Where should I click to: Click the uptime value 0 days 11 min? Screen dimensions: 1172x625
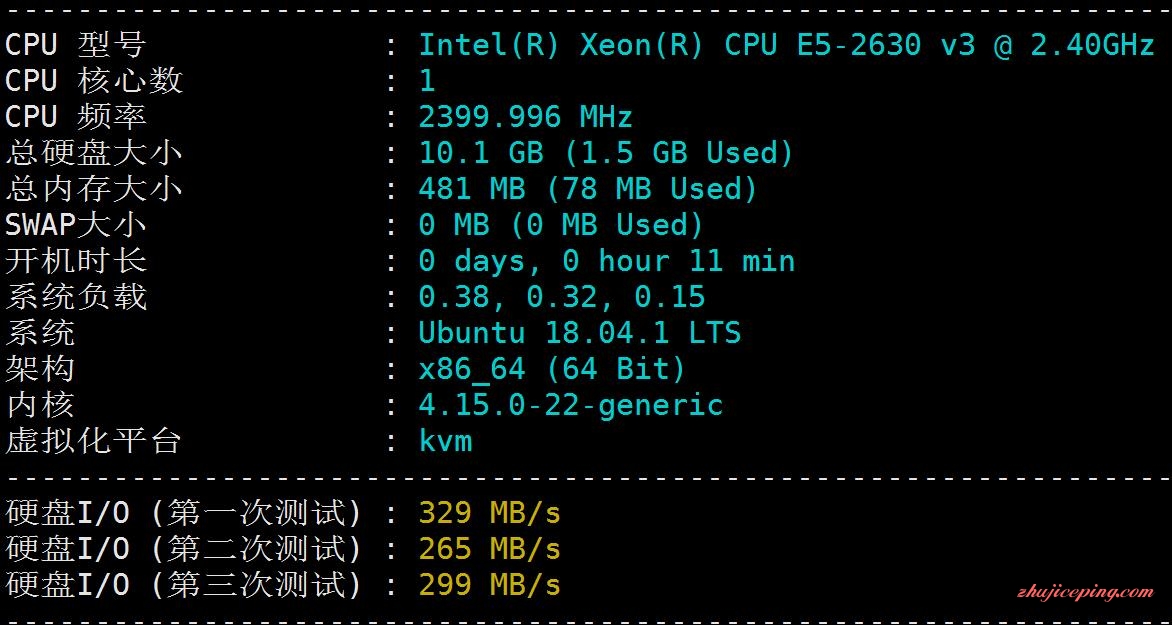[606, 261]
